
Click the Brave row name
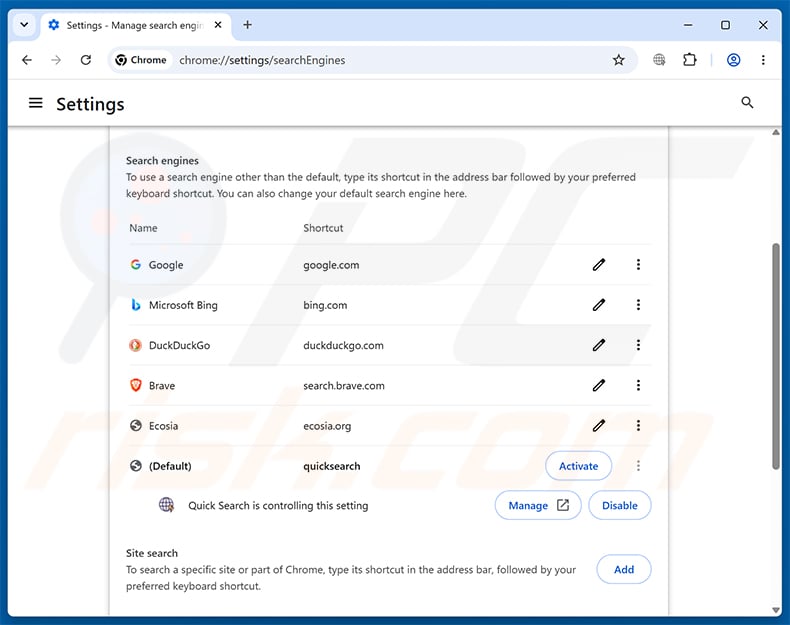click(x=162, y=386)
